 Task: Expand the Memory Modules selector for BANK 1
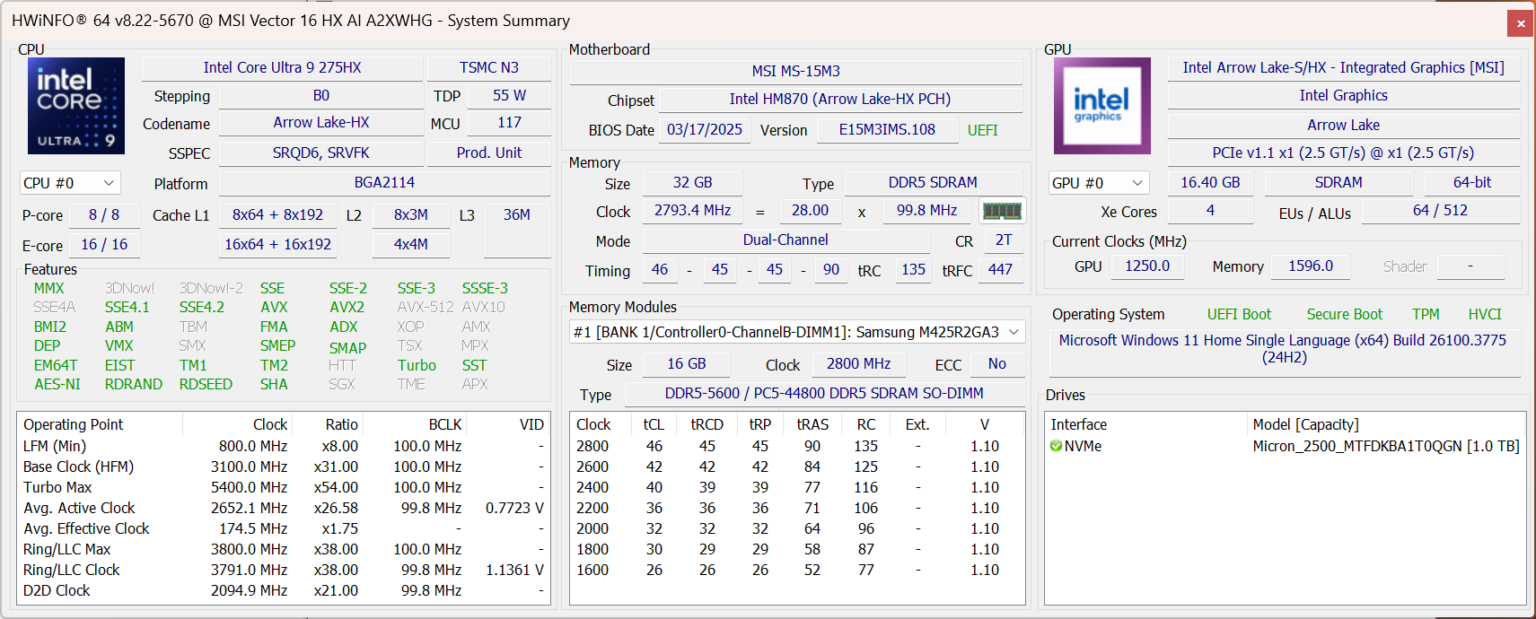[1014, 331]
